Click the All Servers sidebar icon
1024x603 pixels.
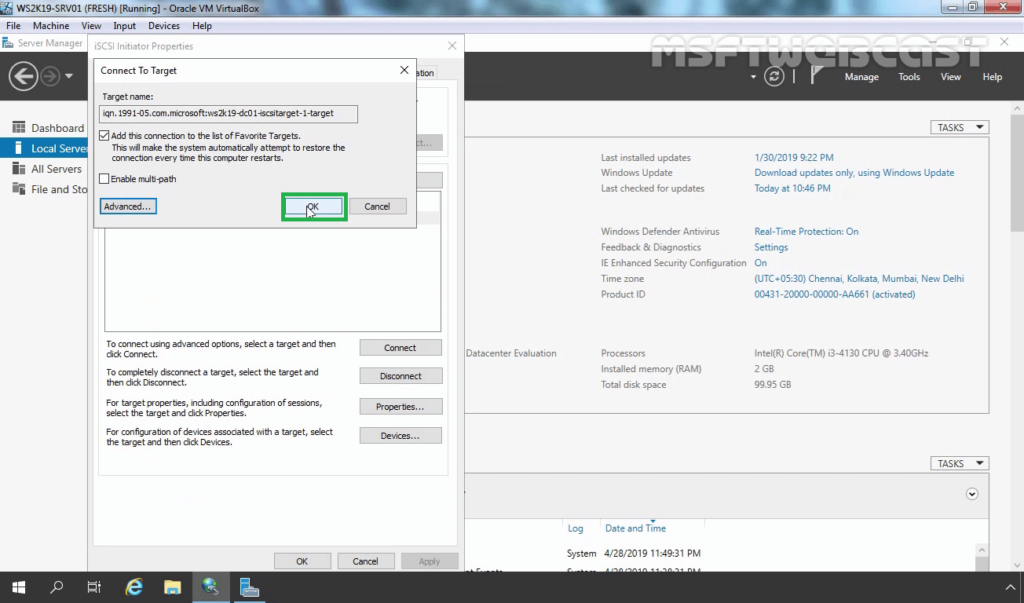18,169
